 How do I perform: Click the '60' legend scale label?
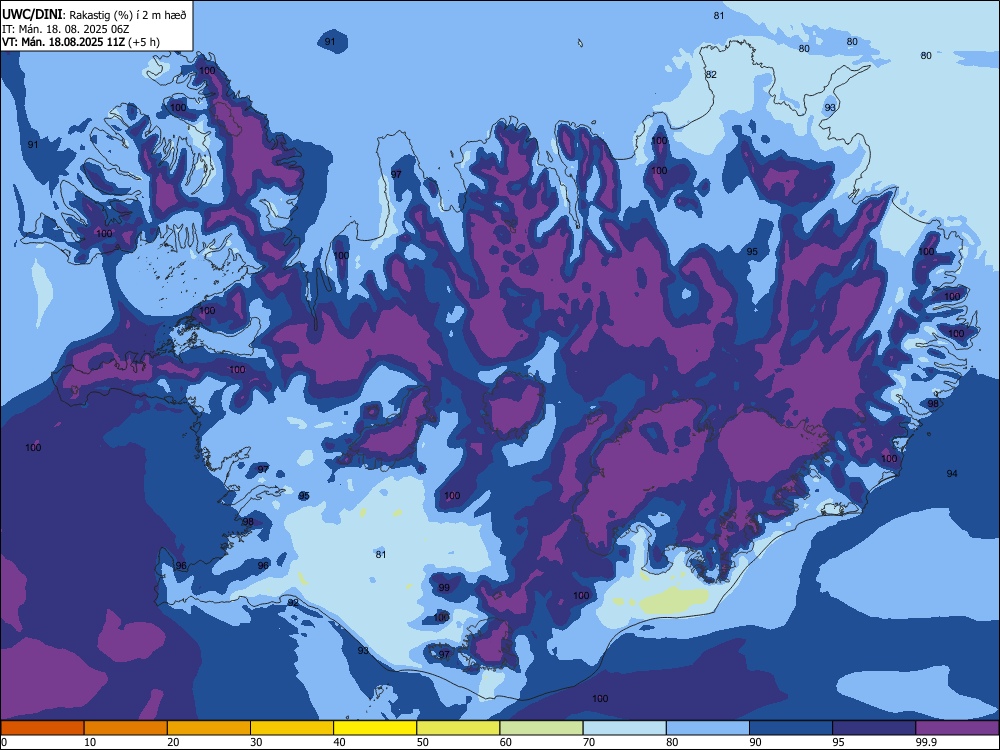coord(506,742)
